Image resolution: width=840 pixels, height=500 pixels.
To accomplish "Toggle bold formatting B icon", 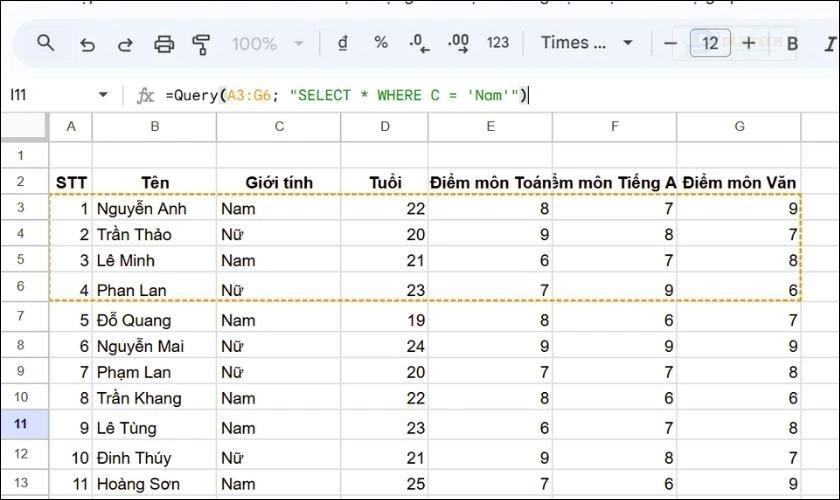I will tap(792, 43).
